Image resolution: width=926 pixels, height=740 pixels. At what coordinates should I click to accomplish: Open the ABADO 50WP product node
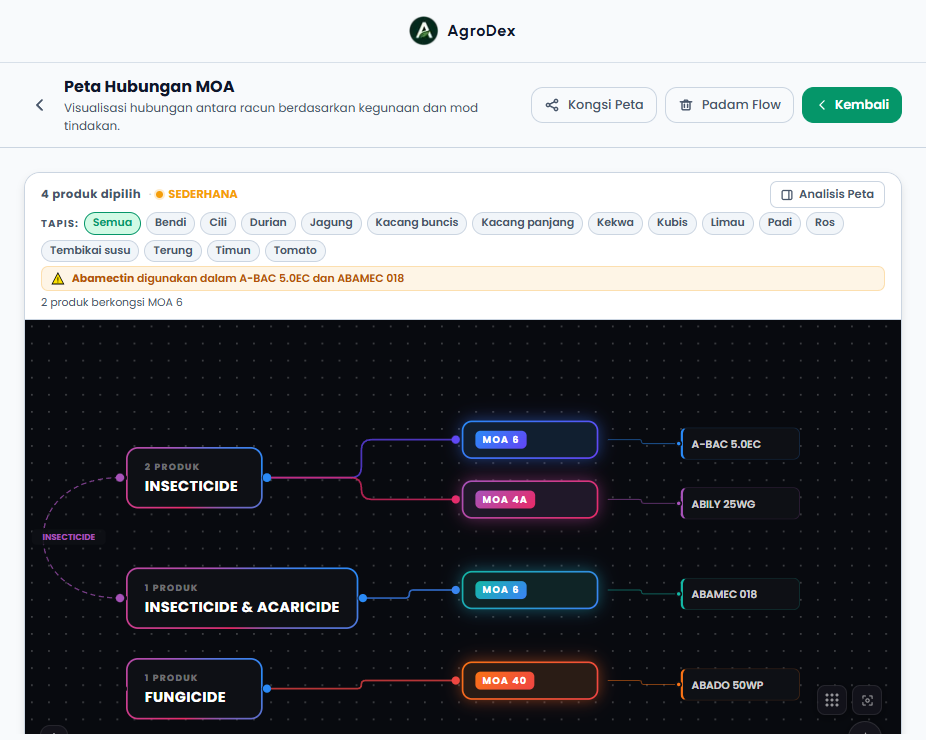click(741, 685)
